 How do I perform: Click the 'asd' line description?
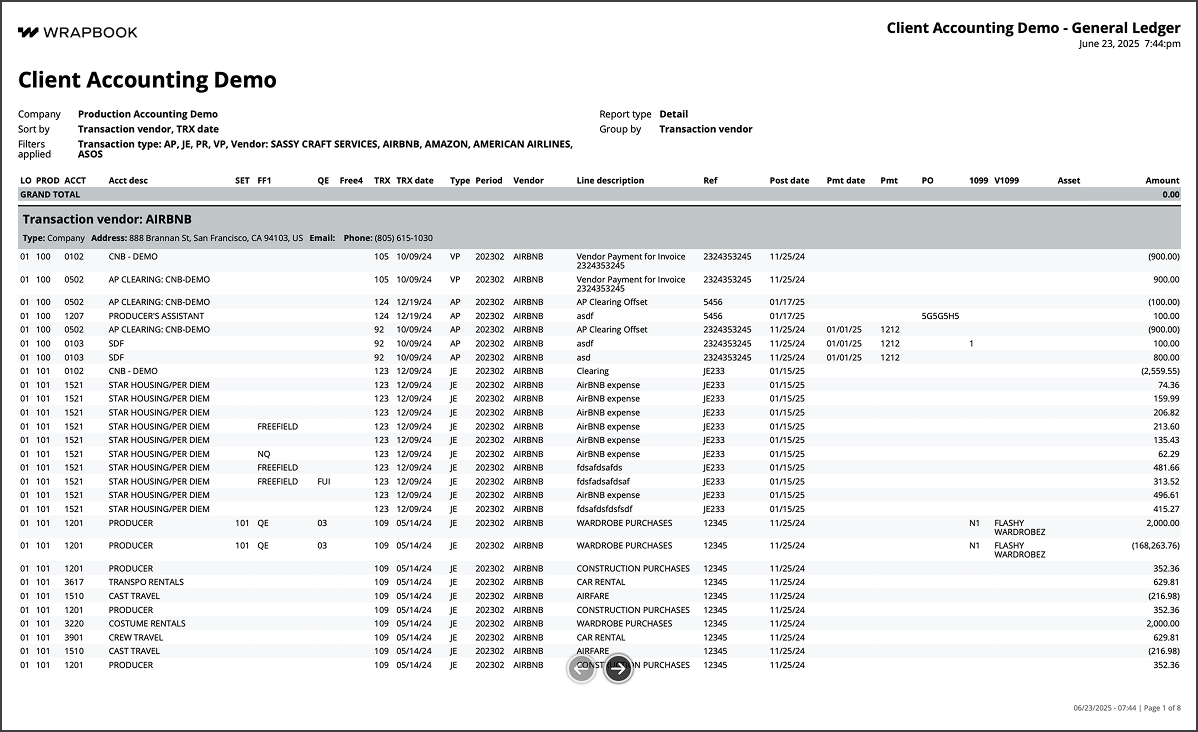click(583, 358)
